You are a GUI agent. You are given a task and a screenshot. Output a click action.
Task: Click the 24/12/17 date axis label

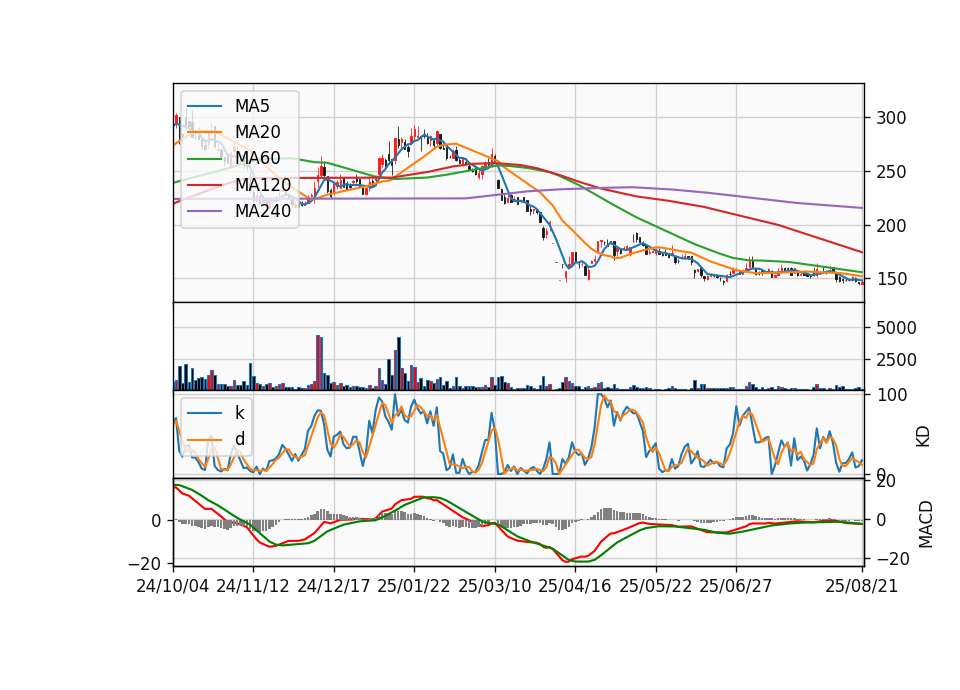(x=334, y=586)
